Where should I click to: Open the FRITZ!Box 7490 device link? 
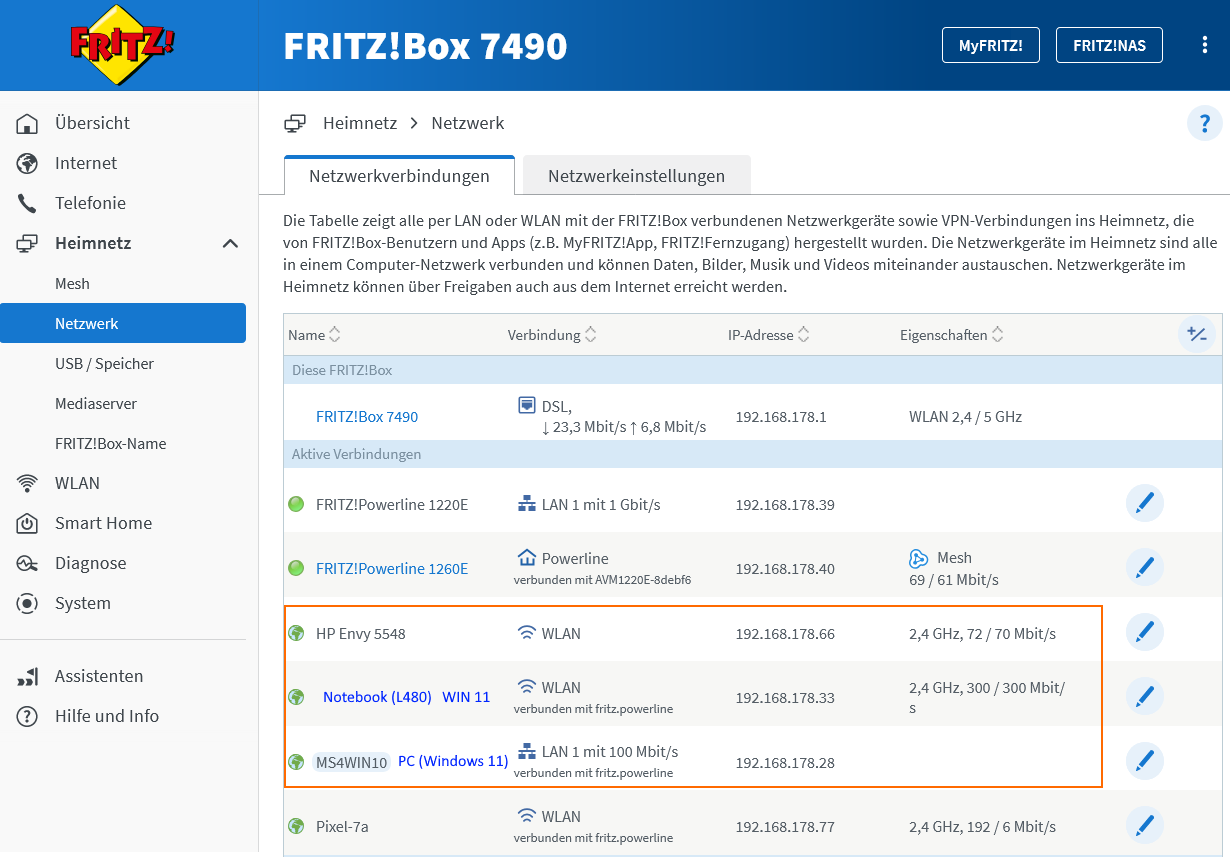click(x=367, y=417)
